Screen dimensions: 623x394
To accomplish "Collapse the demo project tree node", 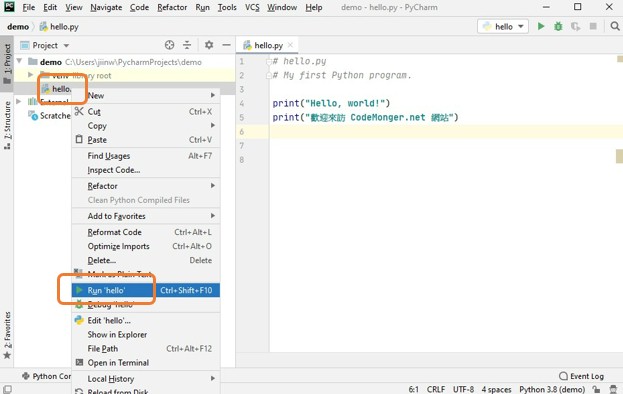I will pos(19,61).
